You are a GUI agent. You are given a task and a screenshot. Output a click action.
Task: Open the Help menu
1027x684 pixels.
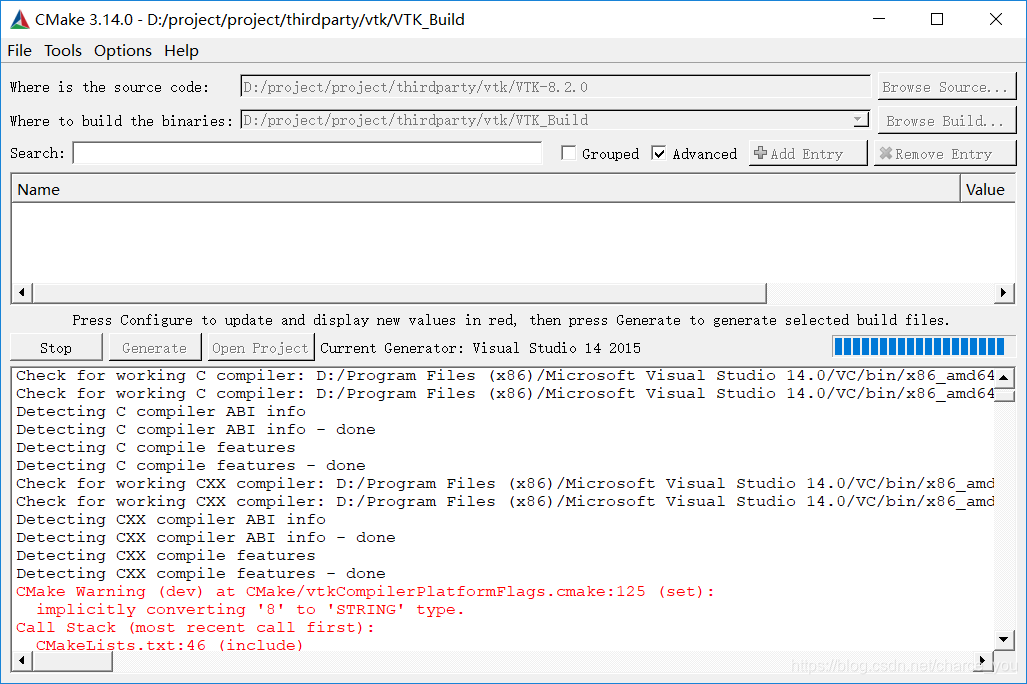point(181,50)
